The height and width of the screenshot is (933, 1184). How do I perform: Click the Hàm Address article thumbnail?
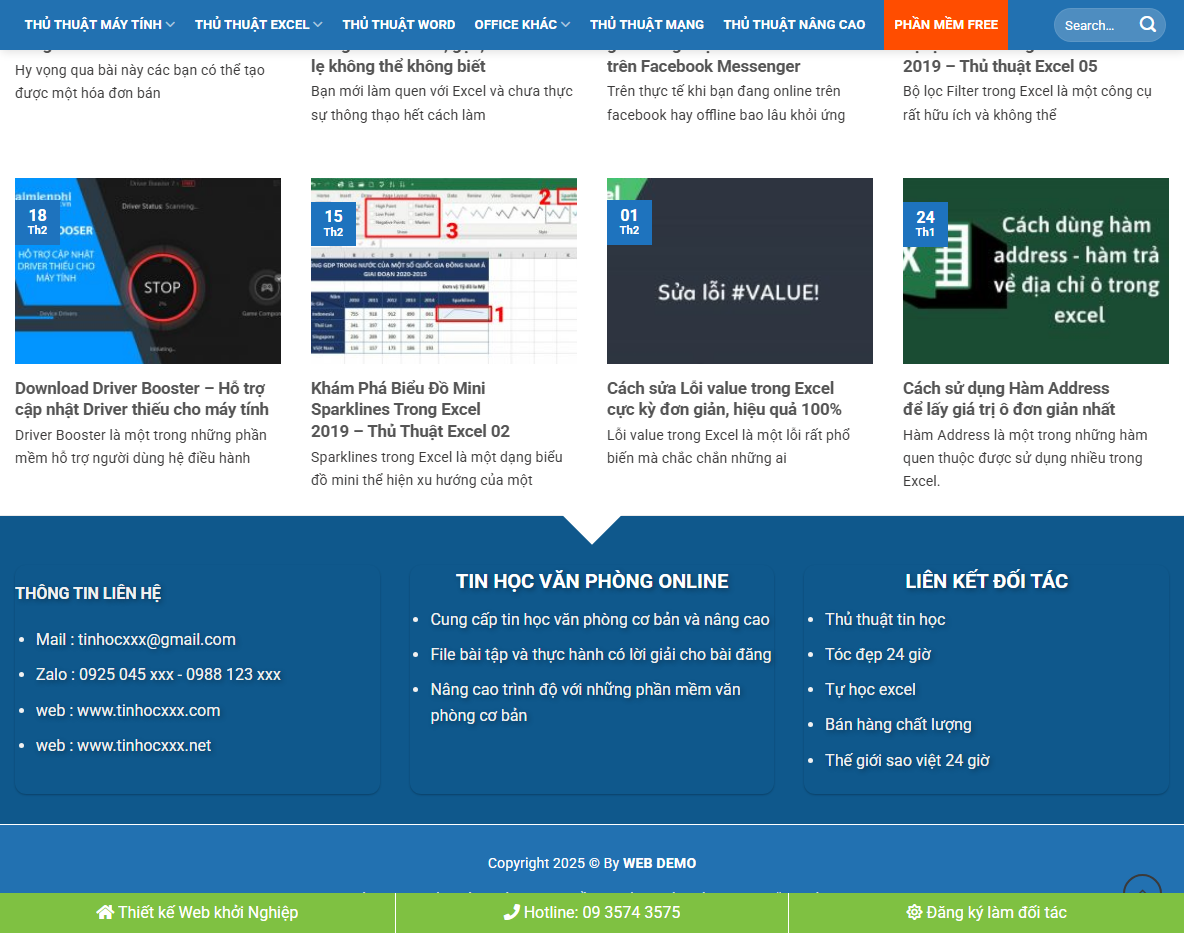1035,270
